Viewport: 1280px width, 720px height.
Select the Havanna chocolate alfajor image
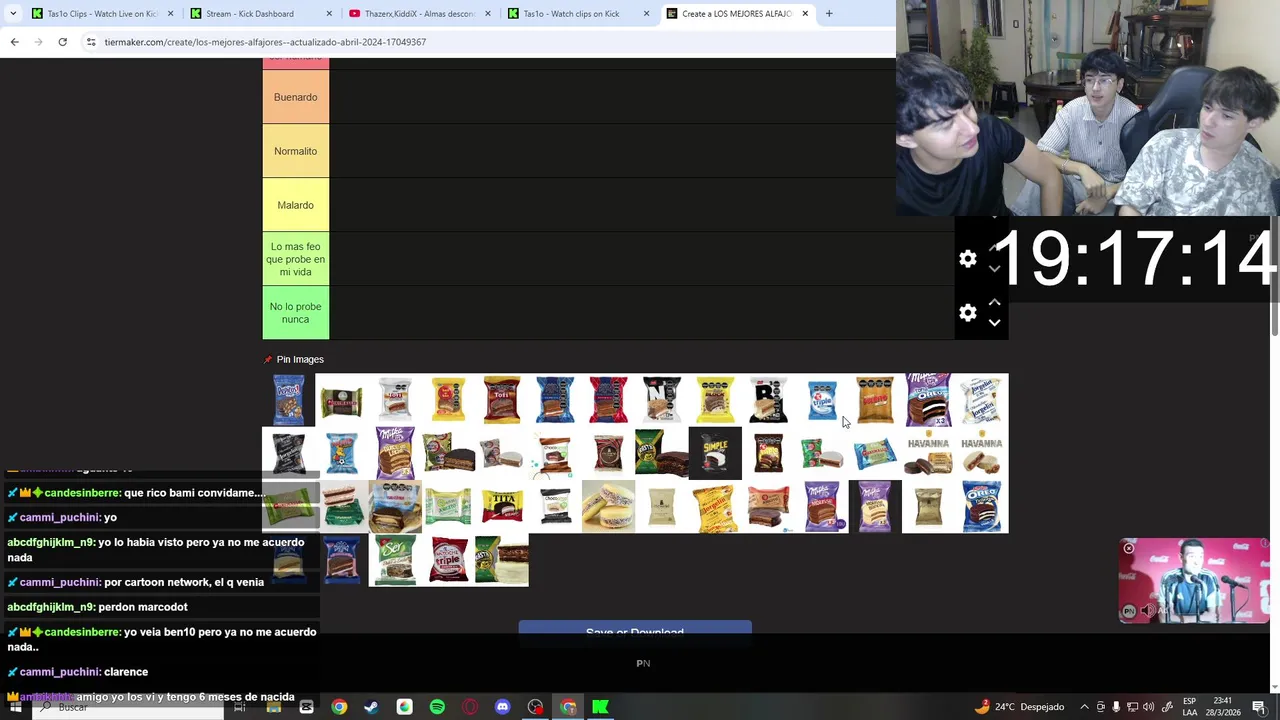coord(929,453)
